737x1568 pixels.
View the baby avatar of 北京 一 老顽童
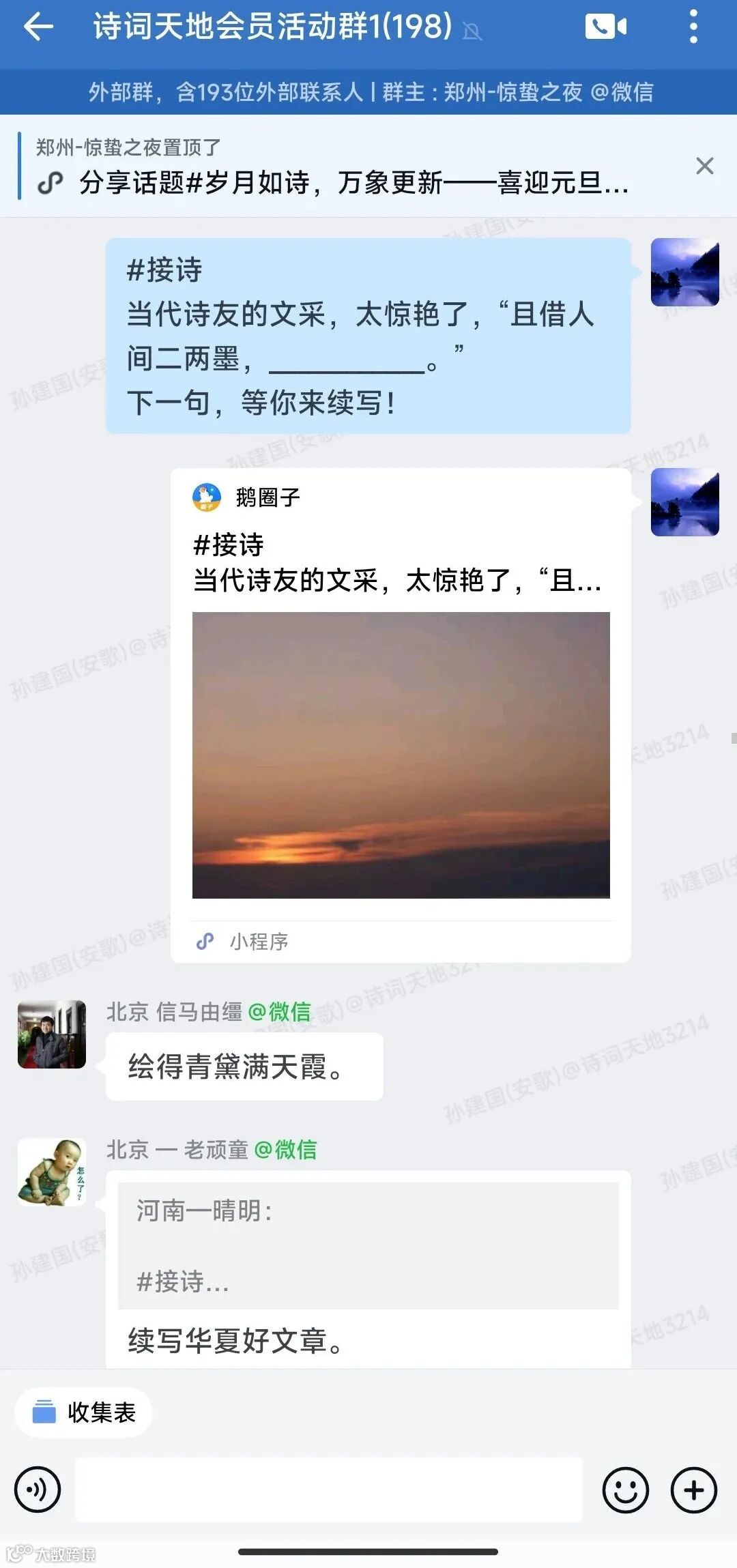pos(52,1172)
